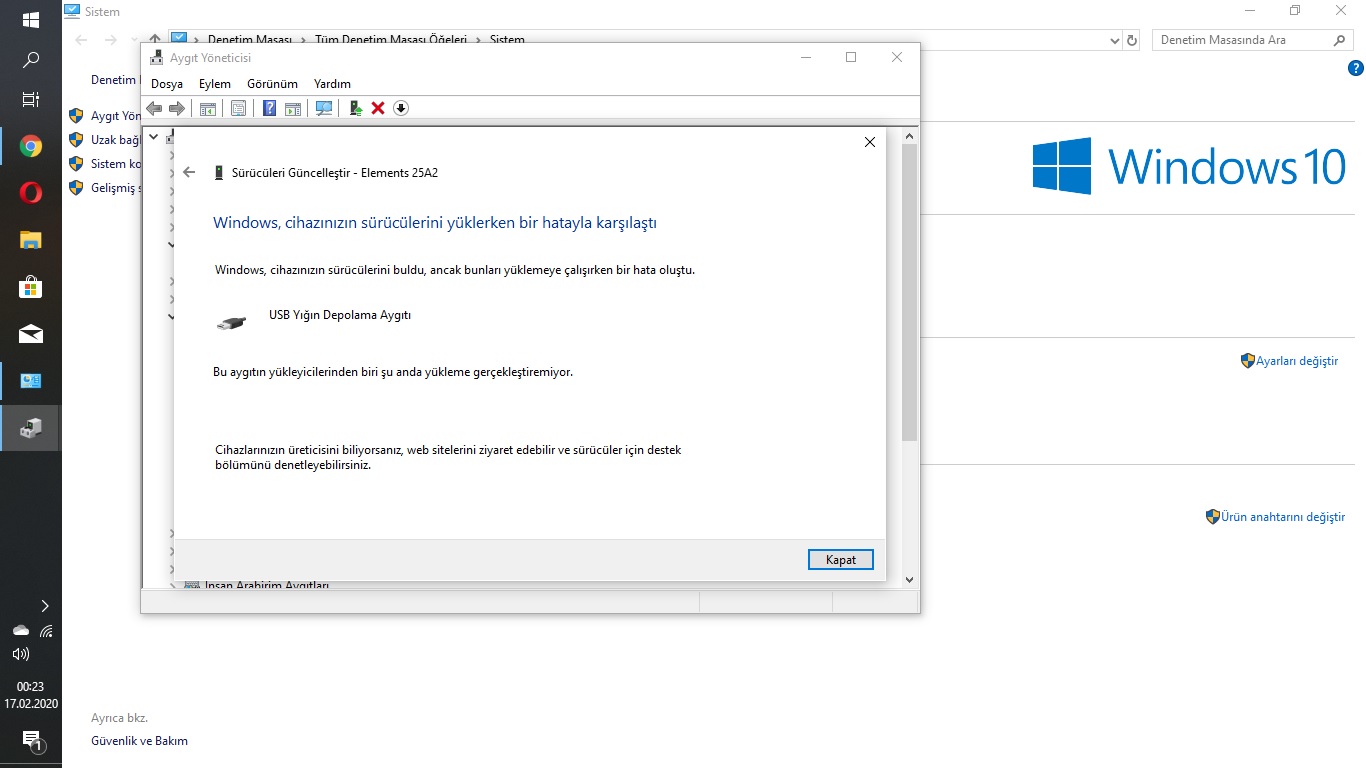
Task: Click the scroll up arrow in device list
Action: [x=909, y=135]
